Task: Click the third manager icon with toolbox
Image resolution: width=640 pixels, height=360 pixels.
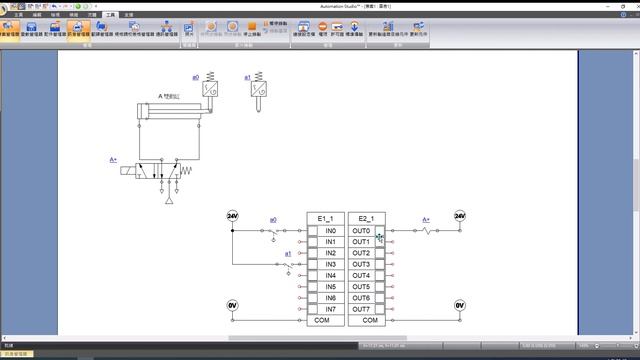Action: point(55,29)
